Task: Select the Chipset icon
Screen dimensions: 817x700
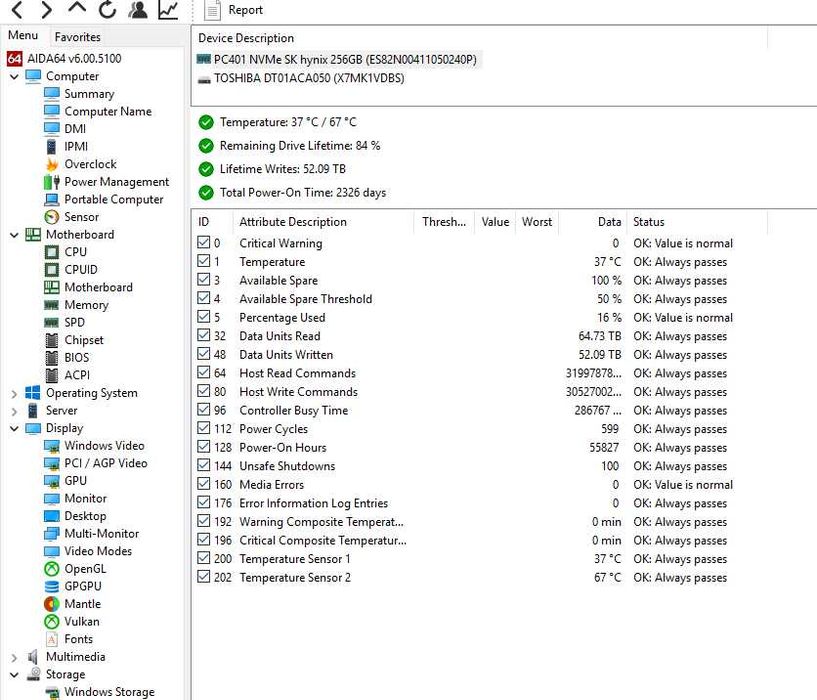Action: [x=52, y=340]
